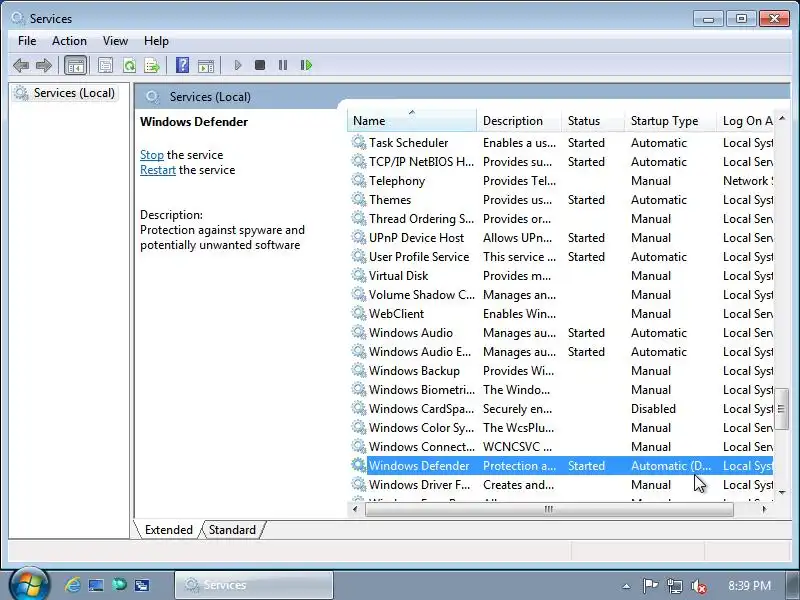
Task: Click the gear icon beside Windows Defender
Action: (x=359, y=465)
